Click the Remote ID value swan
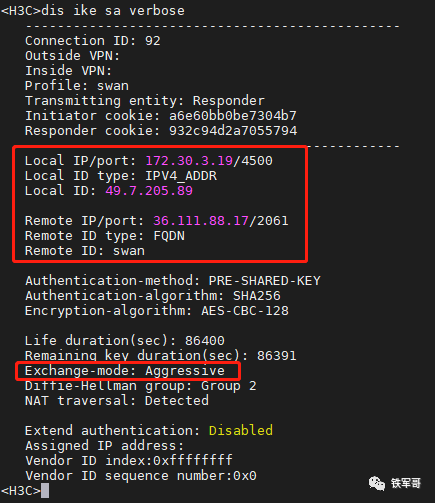The image size is (435, 503). coord(129,251)
